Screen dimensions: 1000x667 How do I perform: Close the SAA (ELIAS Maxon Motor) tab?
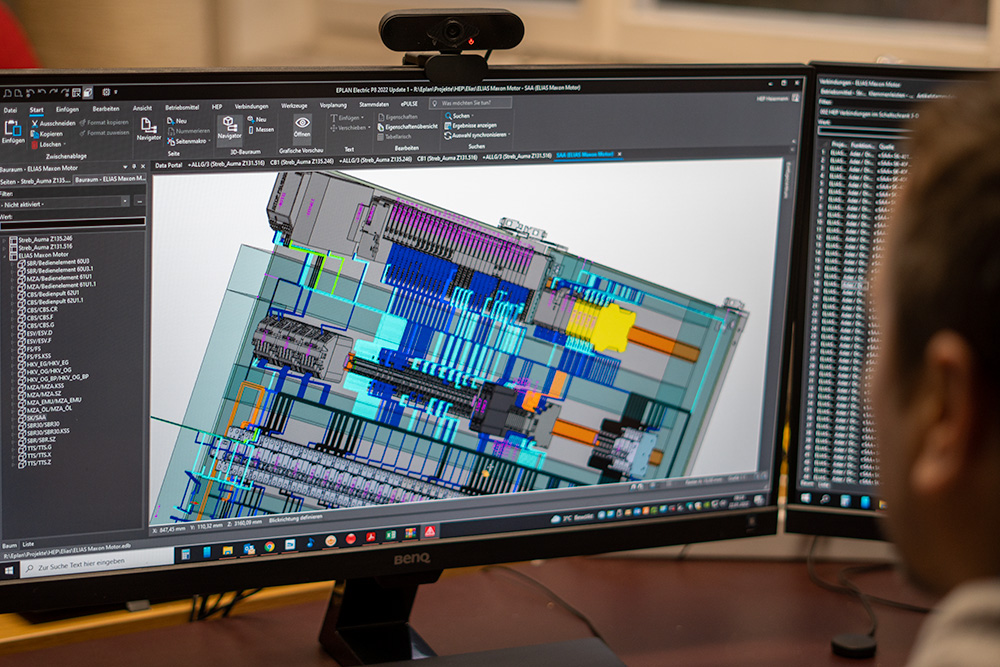tap(619, 154)
